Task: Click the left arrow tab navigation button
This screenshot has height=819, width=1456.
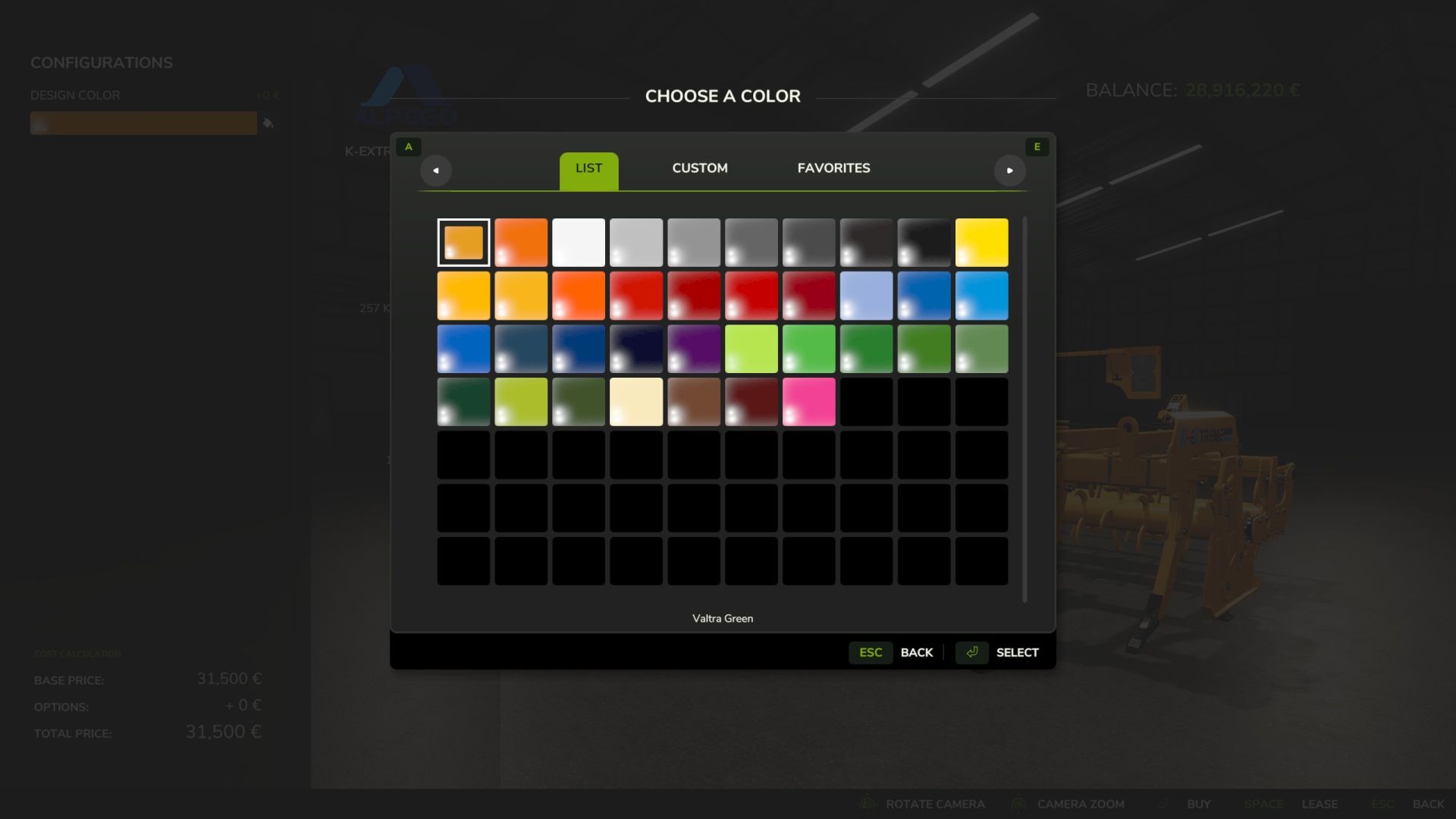Action: [435, 171]
